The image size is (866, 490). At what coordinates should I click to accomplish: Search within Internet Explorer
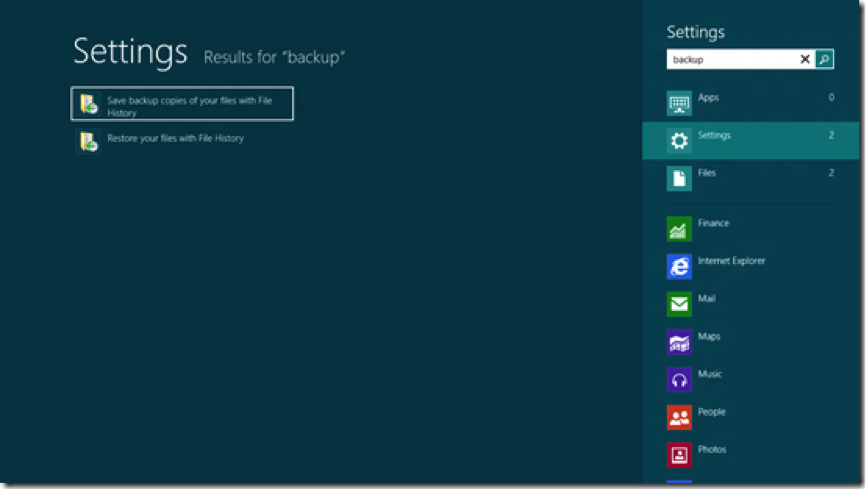point(751,266)
